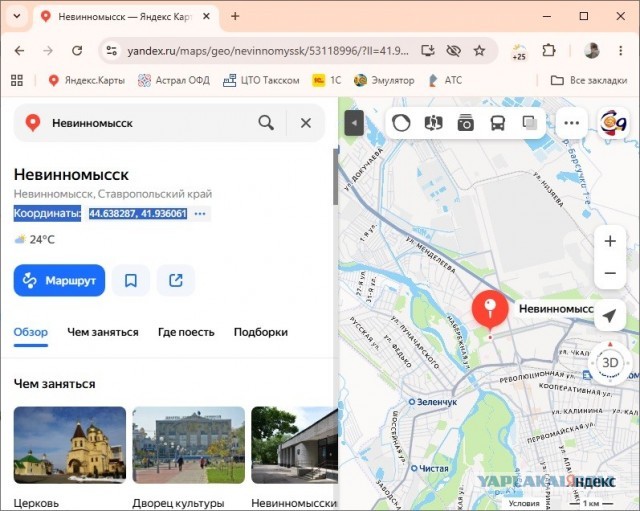The image size is (640, 511).
Task: Open ЦТО Такском bookmark
Action: [x=261, y=80]
